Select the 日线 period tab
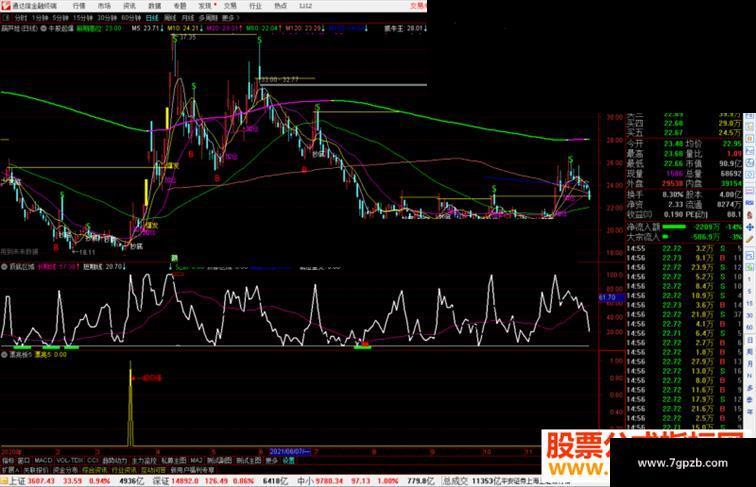 point(152,18)
